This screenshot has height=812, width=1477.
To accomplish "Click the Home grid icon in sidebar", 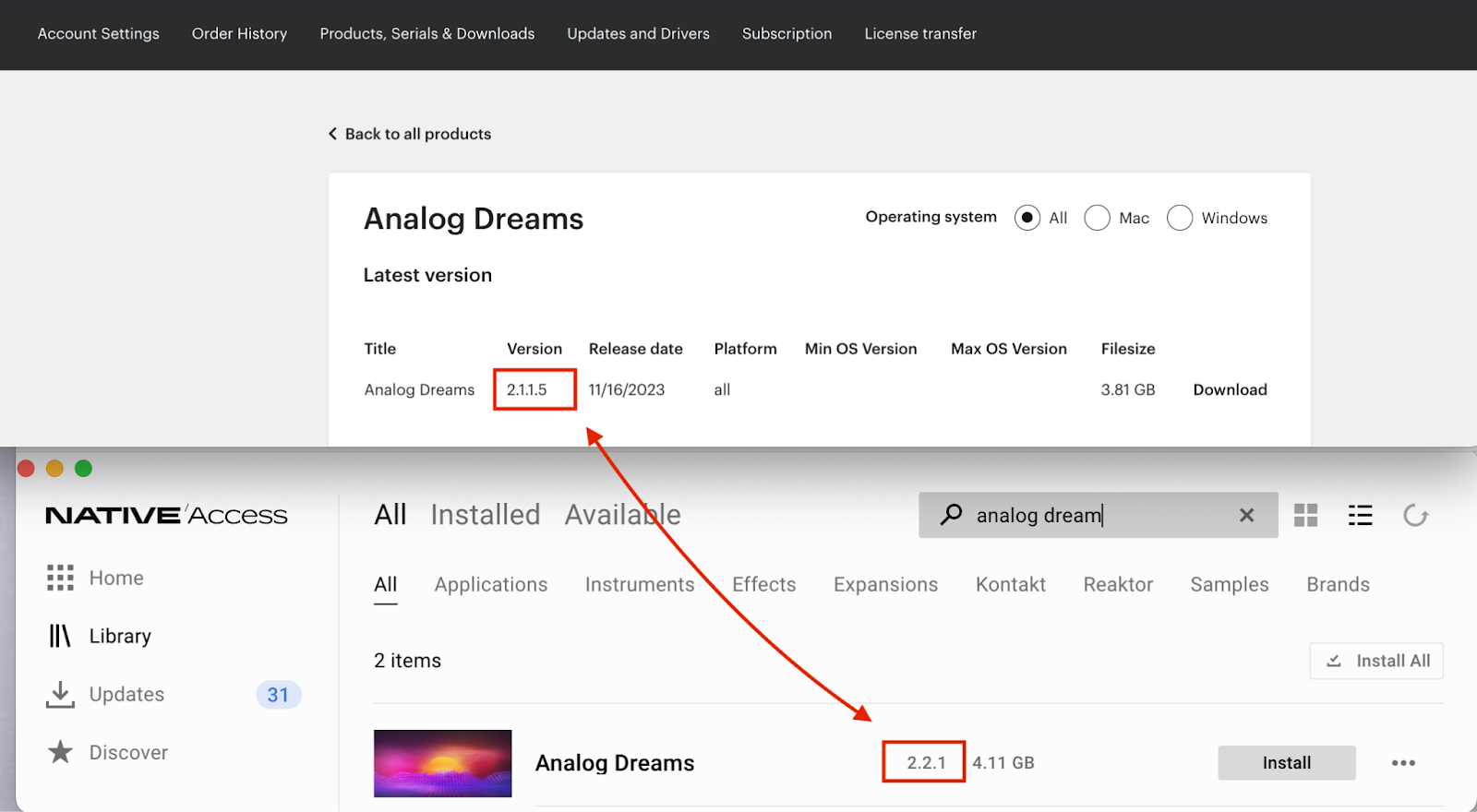I will point(60,578).
